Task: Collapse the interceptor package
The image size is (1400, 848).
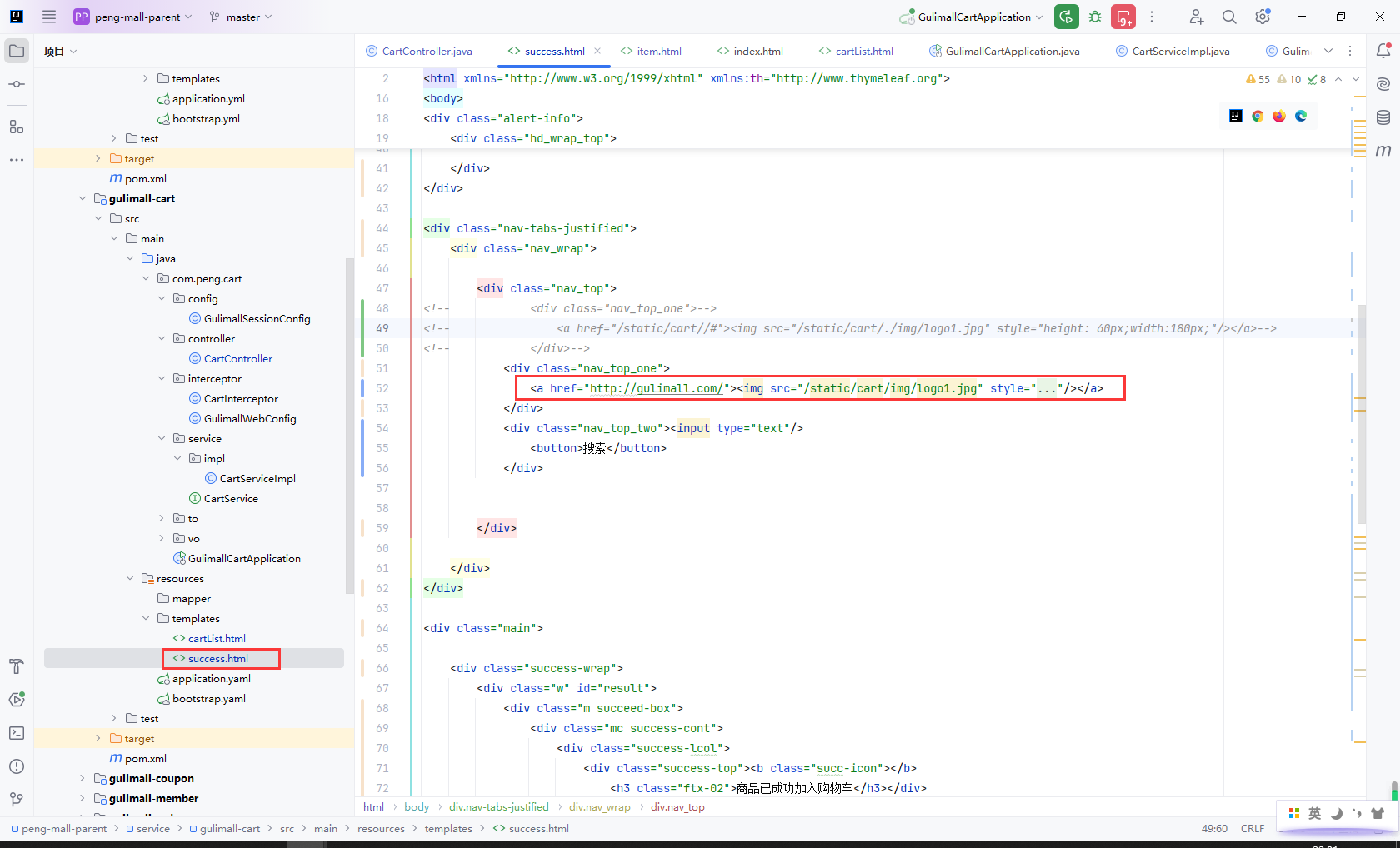Action: point(162,378)
